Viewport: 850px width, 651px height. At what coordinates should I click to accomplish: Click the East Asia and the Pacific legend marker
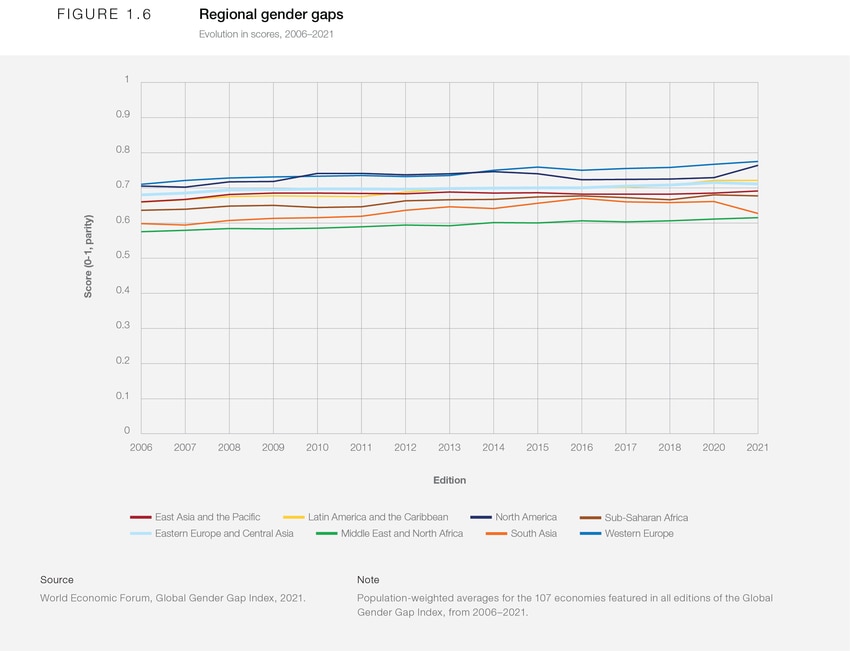click(x=140, y=517)
